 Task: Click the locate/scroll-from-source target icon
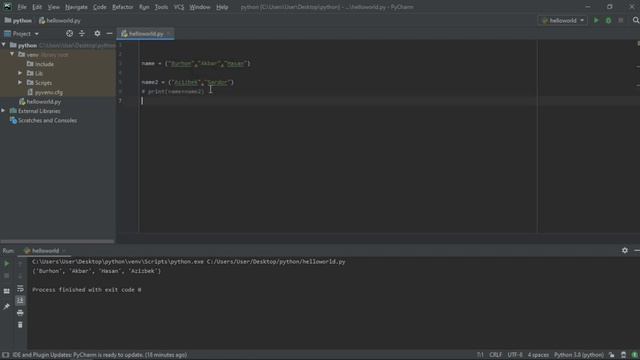(x=69, y=33)
